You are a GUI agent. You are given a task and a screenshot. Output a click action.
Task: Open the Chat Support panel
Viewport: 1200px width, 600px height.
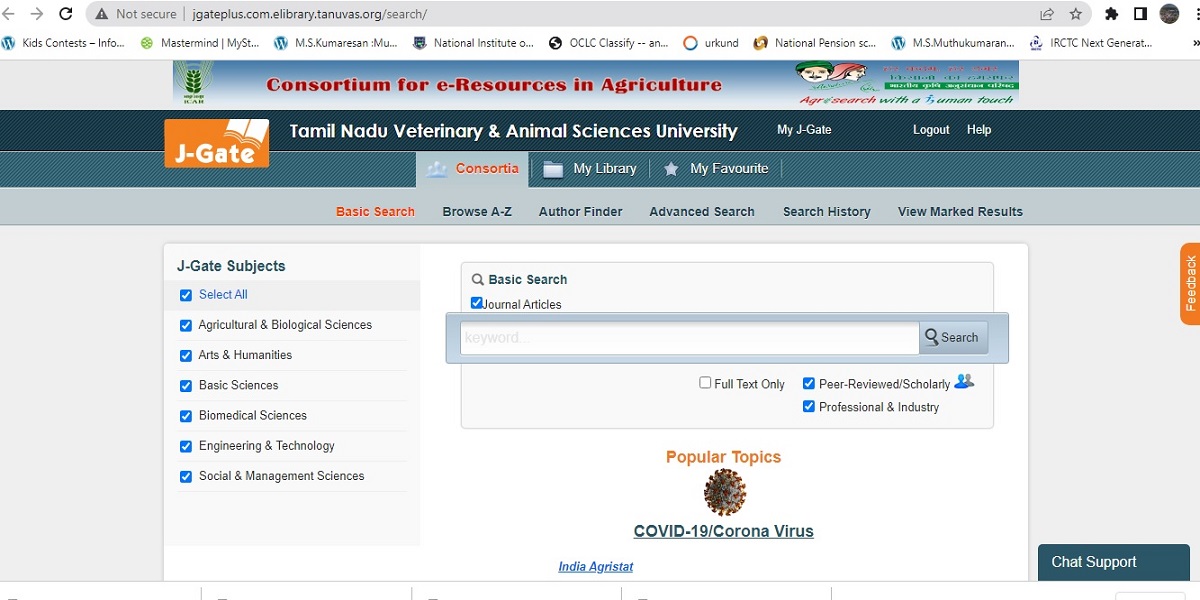[1114, 562]
